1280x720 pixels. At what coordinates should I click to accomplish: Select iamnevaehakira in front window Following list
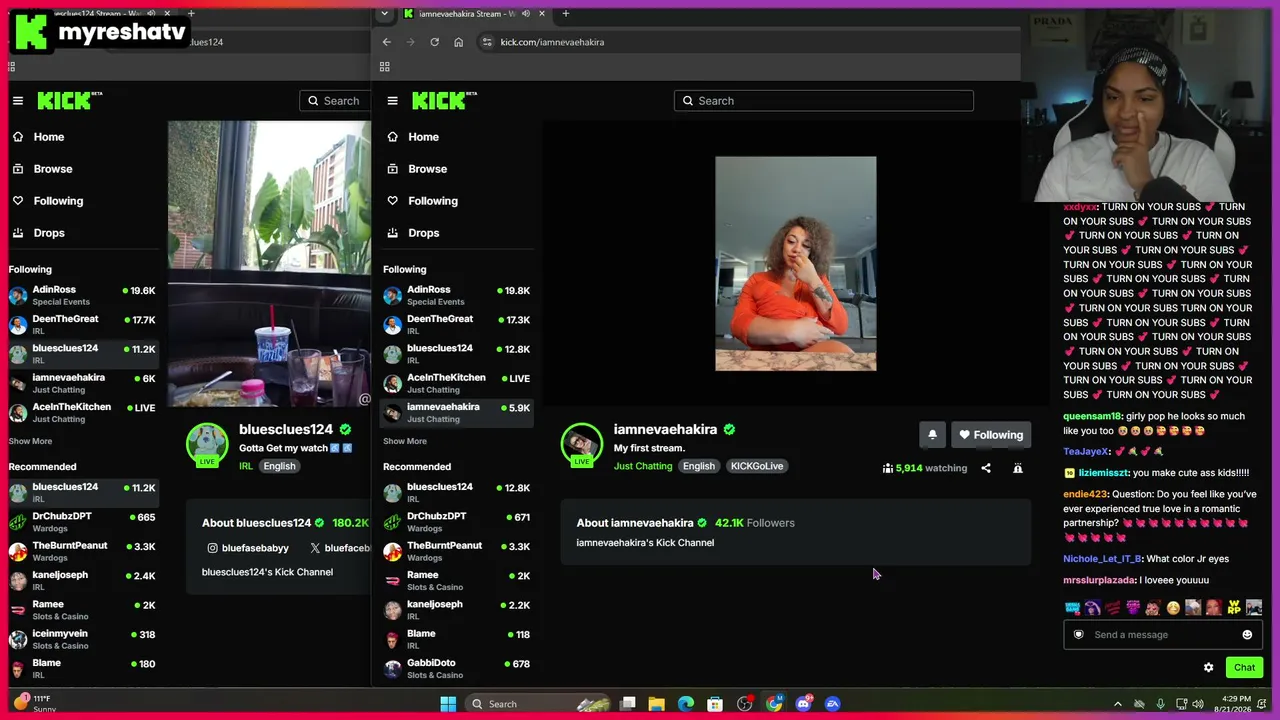click(x=457, y=412)
